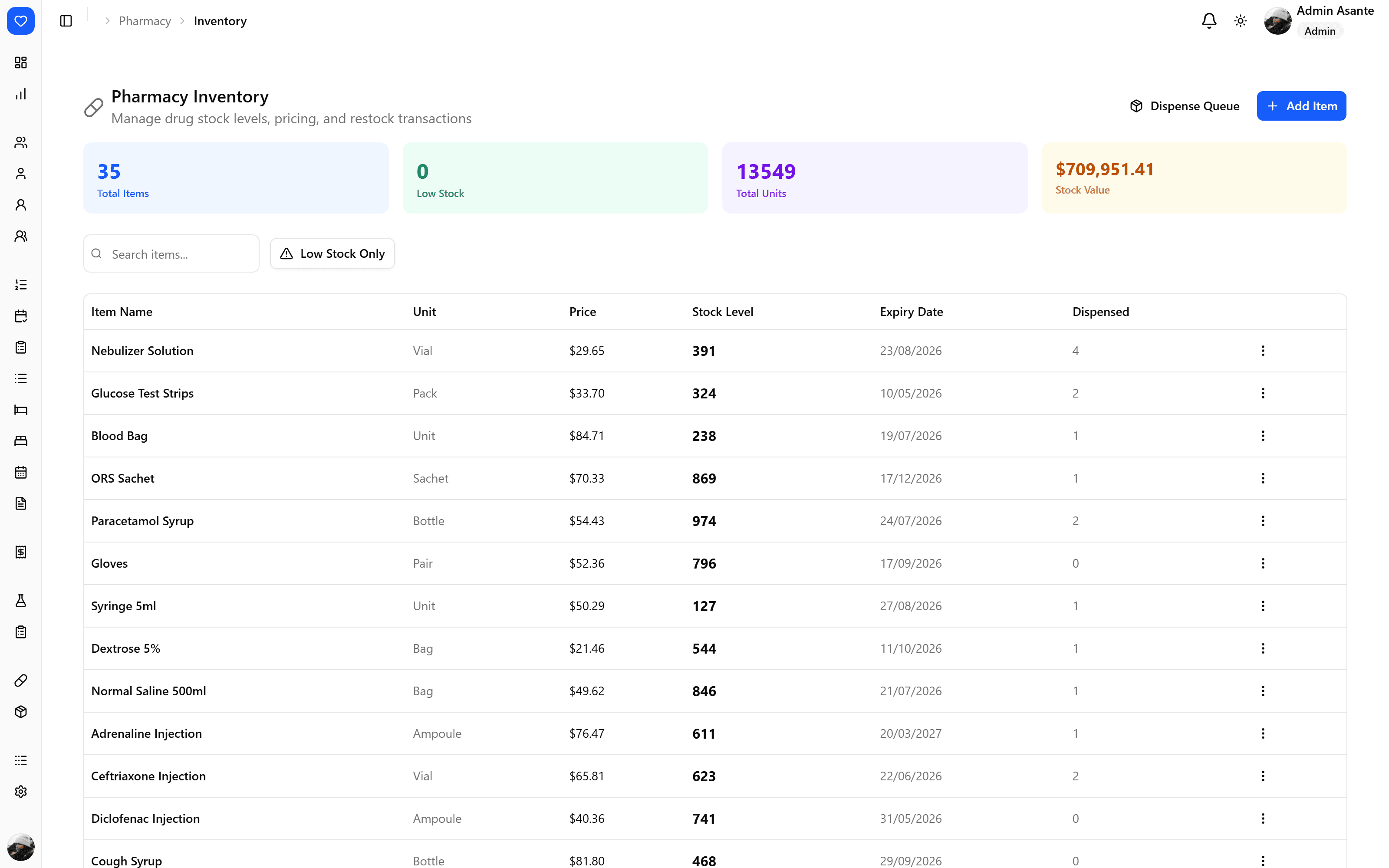Viewport: 1389px width, 868px height.
Task: Click the Stock Value summary card
Action: pyautogui.click(x=1194, y=178)
